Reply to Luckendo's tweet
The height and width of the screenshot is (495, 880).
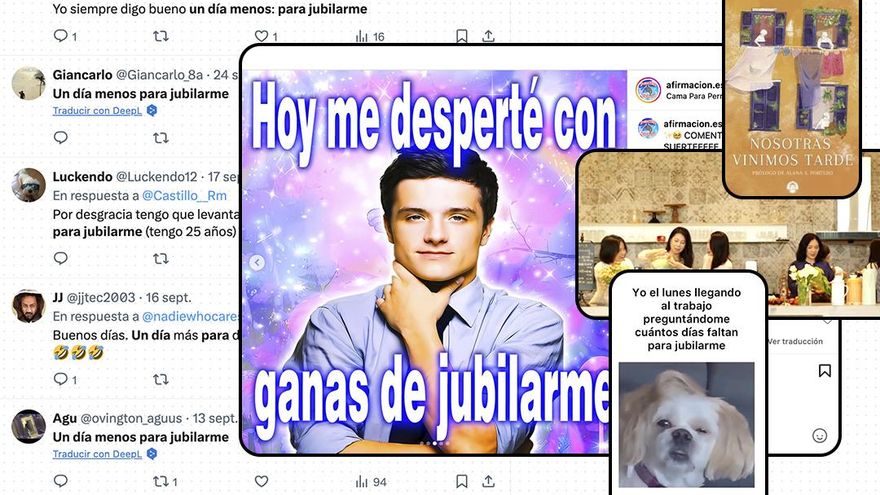coord(61,258)
